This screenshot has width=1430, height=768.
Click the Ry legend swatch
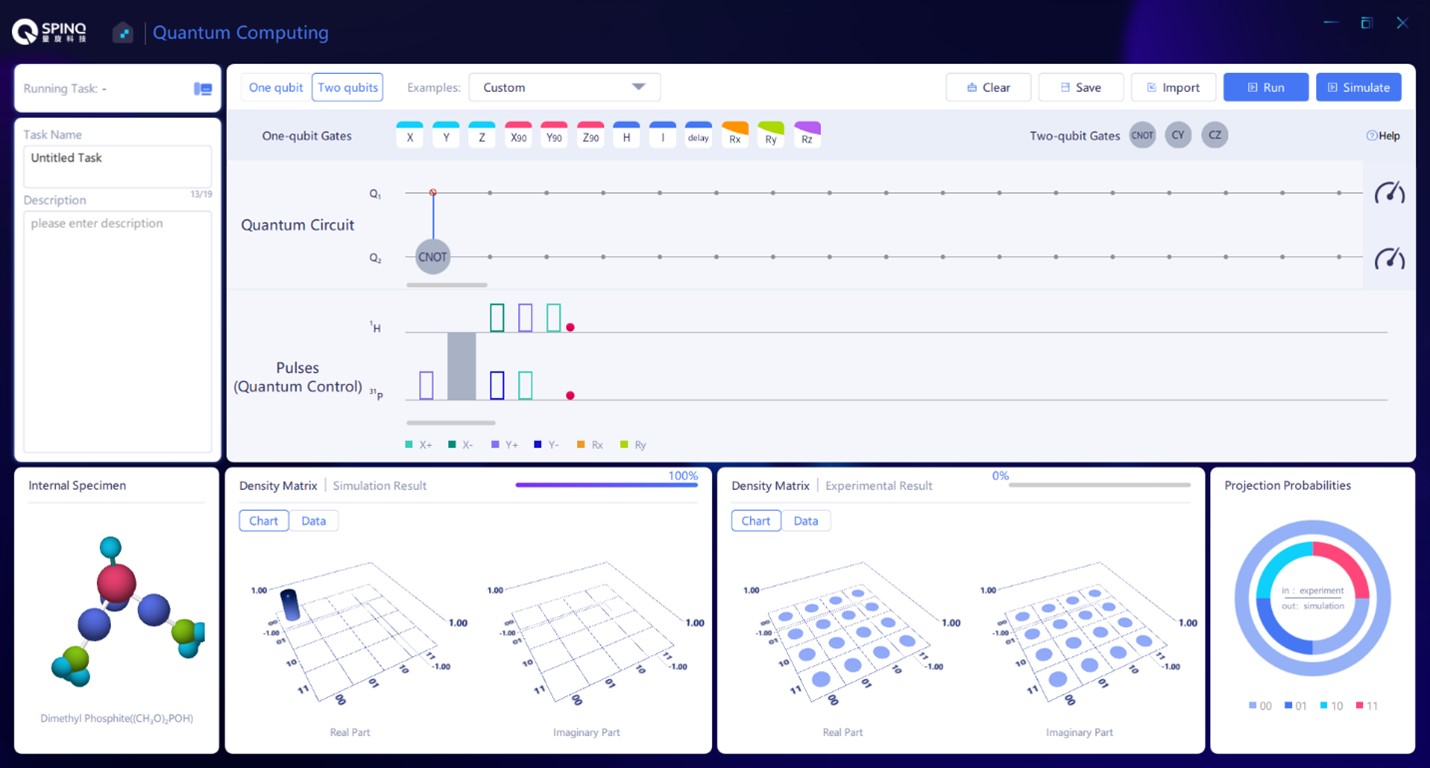click(x=624, y=444)
